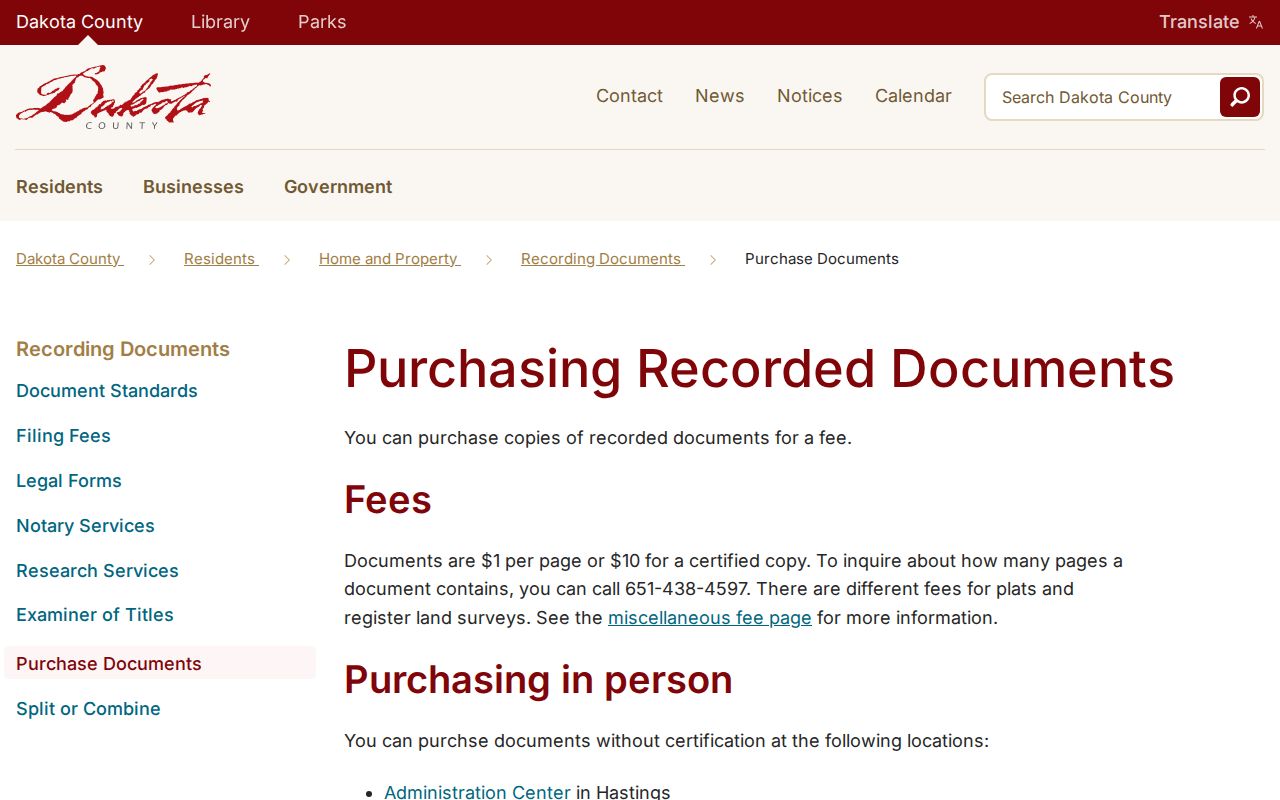Open the News link in header
The width and height of the screenshot is (1280, 800).
tap(720, 96)
